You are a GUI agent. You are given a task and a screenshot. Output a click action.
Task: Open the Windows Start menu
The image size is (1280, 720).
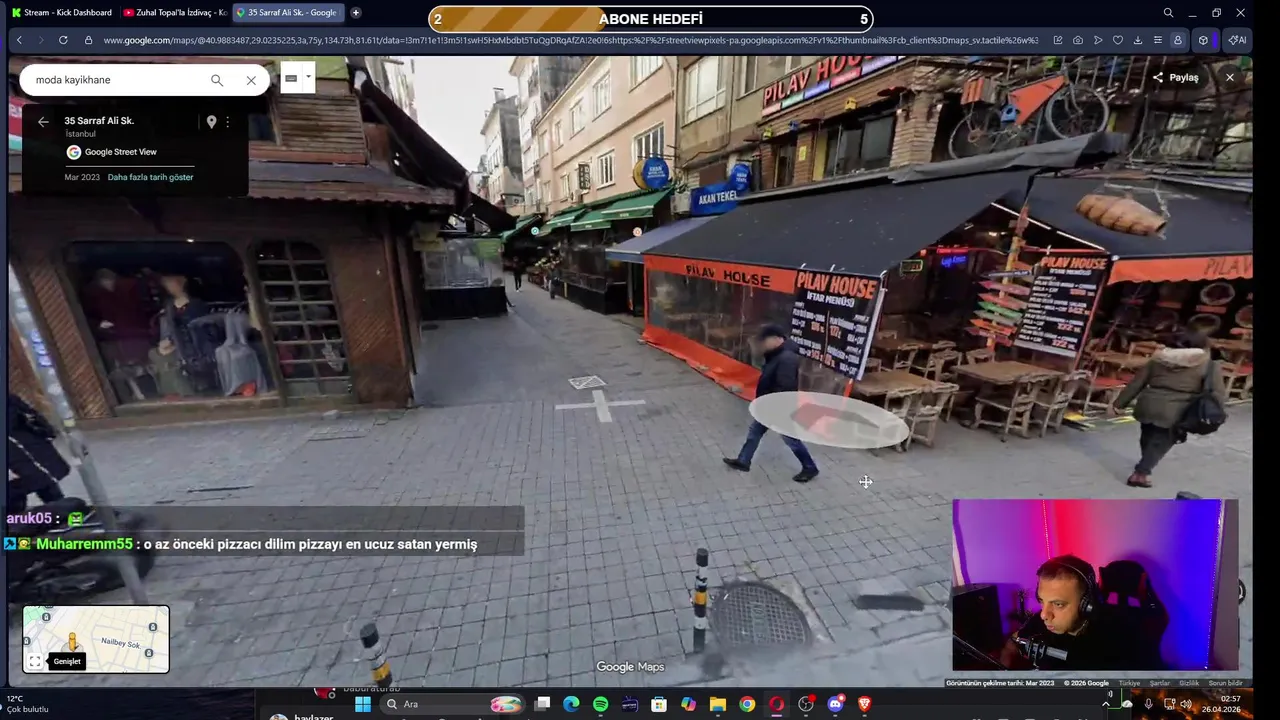[363, 704]
